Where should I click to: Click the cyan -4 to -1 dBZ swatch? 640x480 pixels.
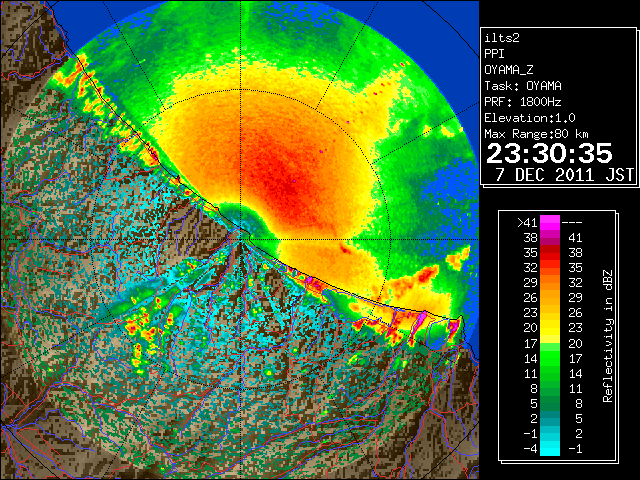(550, 449)
